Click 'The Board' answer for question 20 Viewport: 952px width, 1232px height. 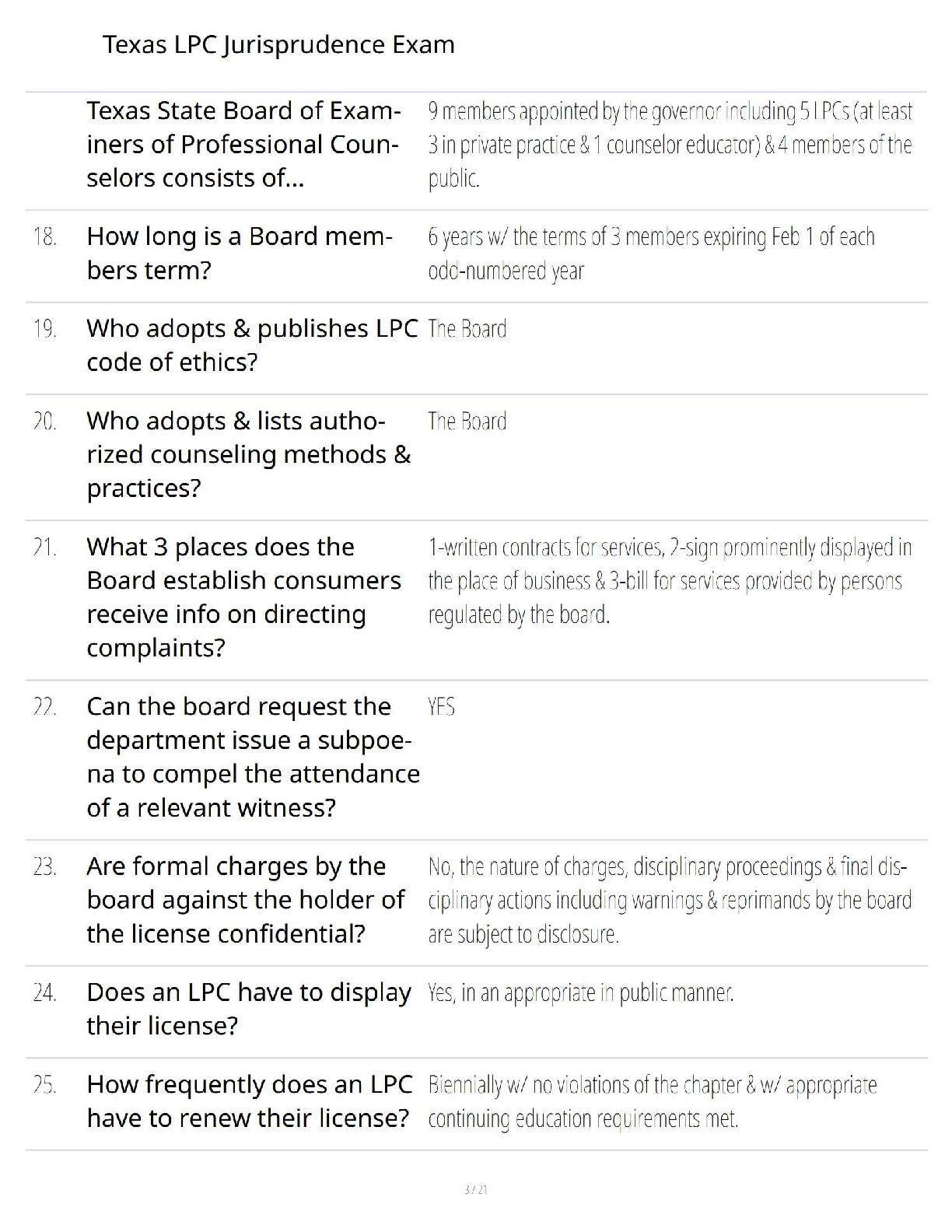tap(467, 422)
